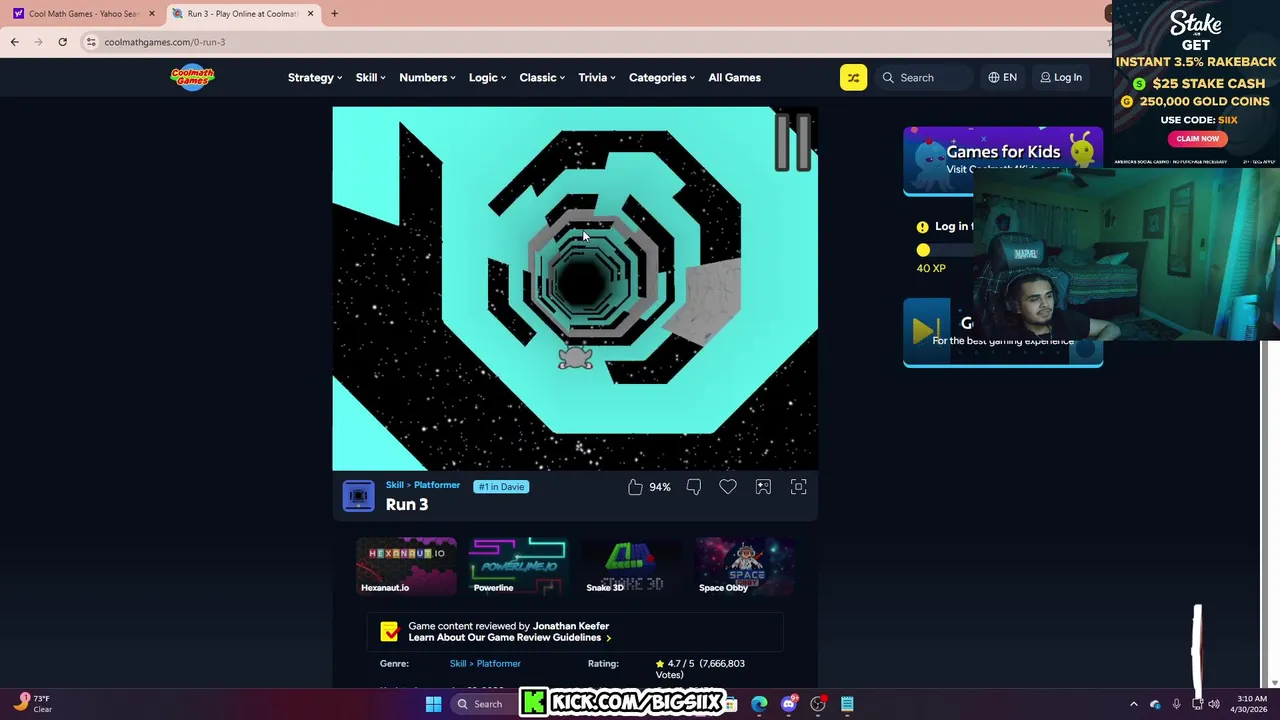The height and width of the screenshot is (720, 1280).
Task: Open the weather widget in the taskbar
Action: 33,703
